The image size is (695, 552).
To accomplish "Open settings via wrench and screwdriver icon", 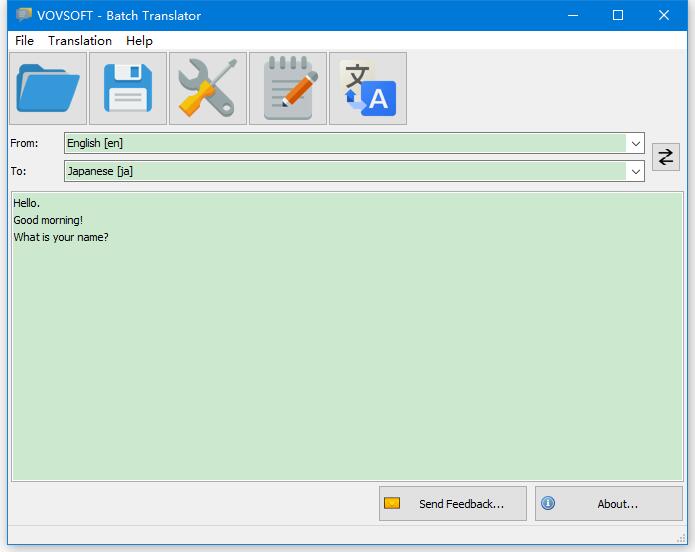I will pos(208,88).
